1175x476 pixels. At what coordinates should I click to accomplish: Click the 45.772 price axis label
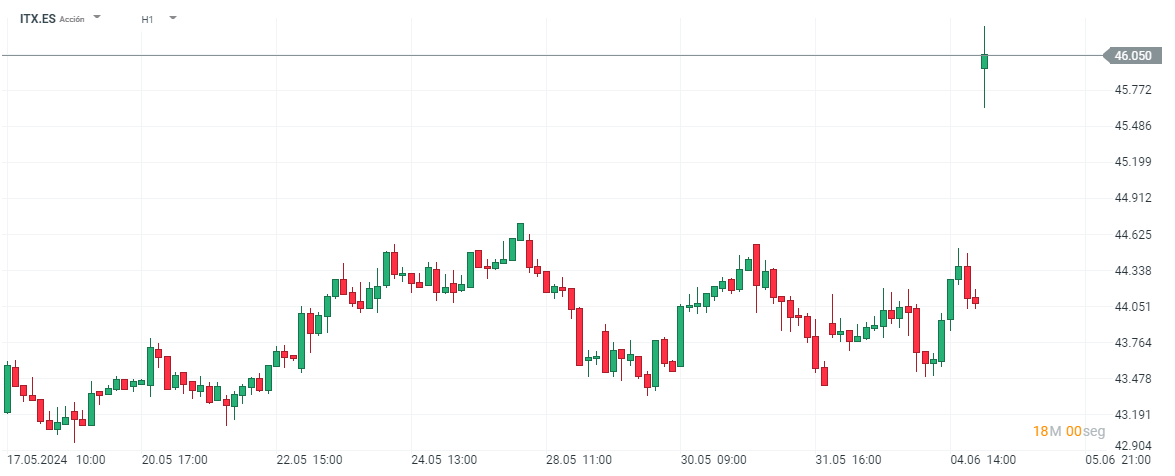pyautogui.click(x=1133, y=90)
